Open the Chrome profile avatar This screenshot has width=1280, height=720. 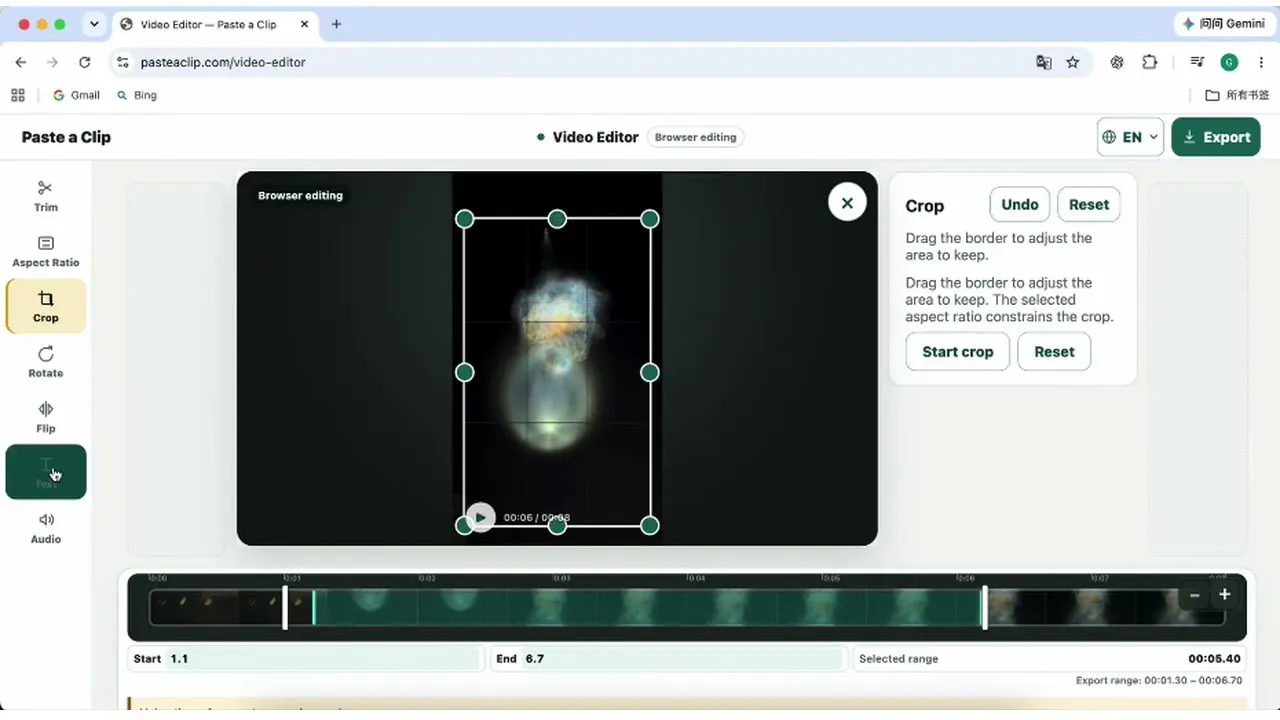tap(1229, 62)
